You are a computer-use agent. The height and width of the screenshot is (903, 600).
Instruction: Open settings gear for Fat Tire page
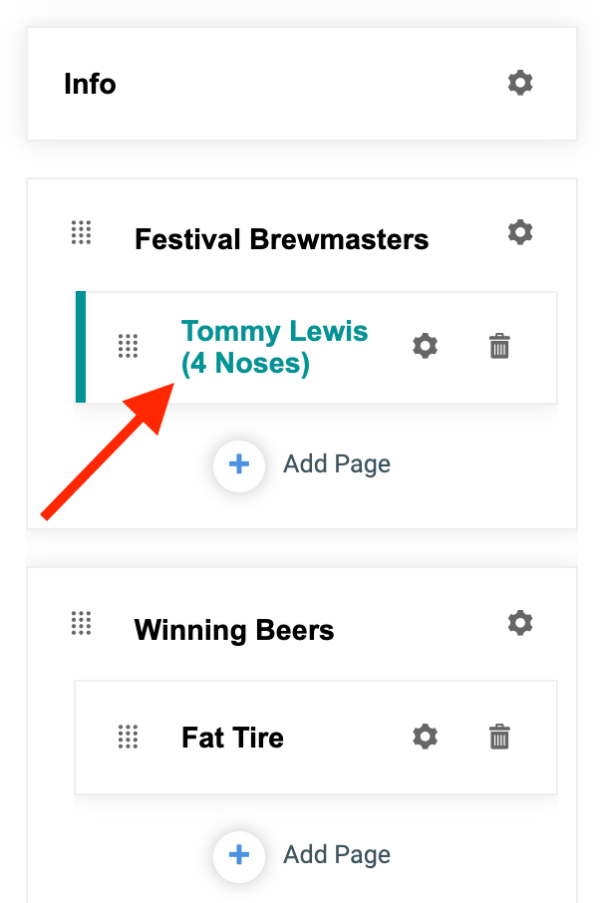(425, 737)
